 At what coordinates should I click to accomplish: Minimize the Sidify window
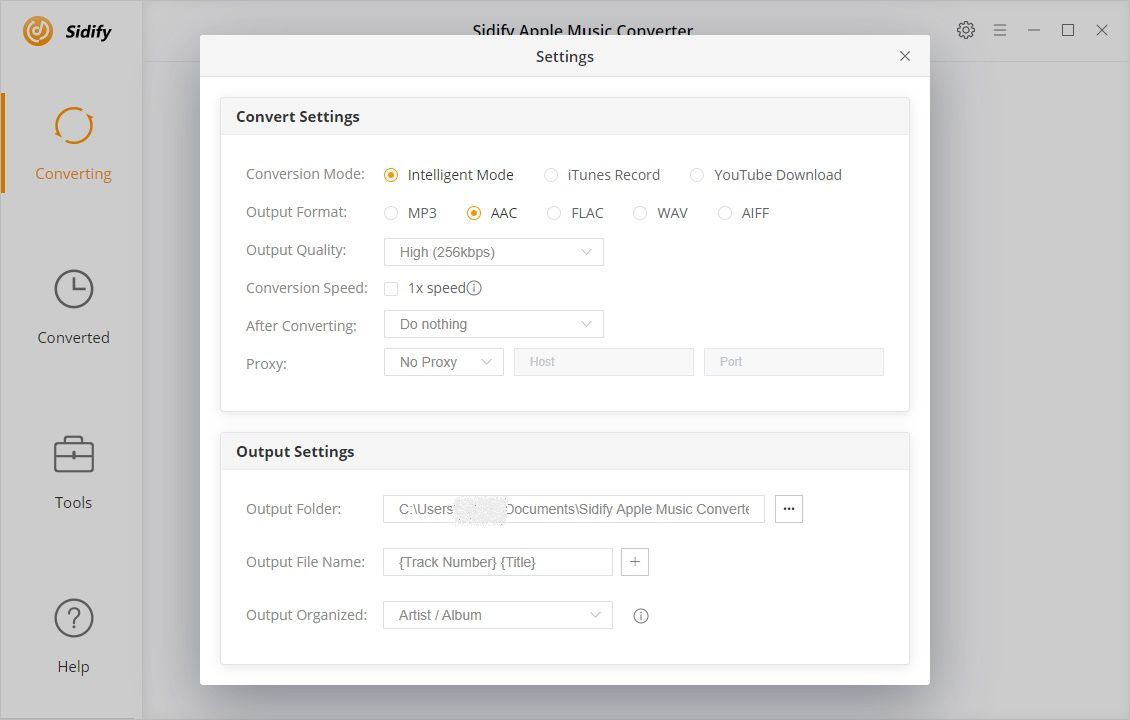(1033, 30)
